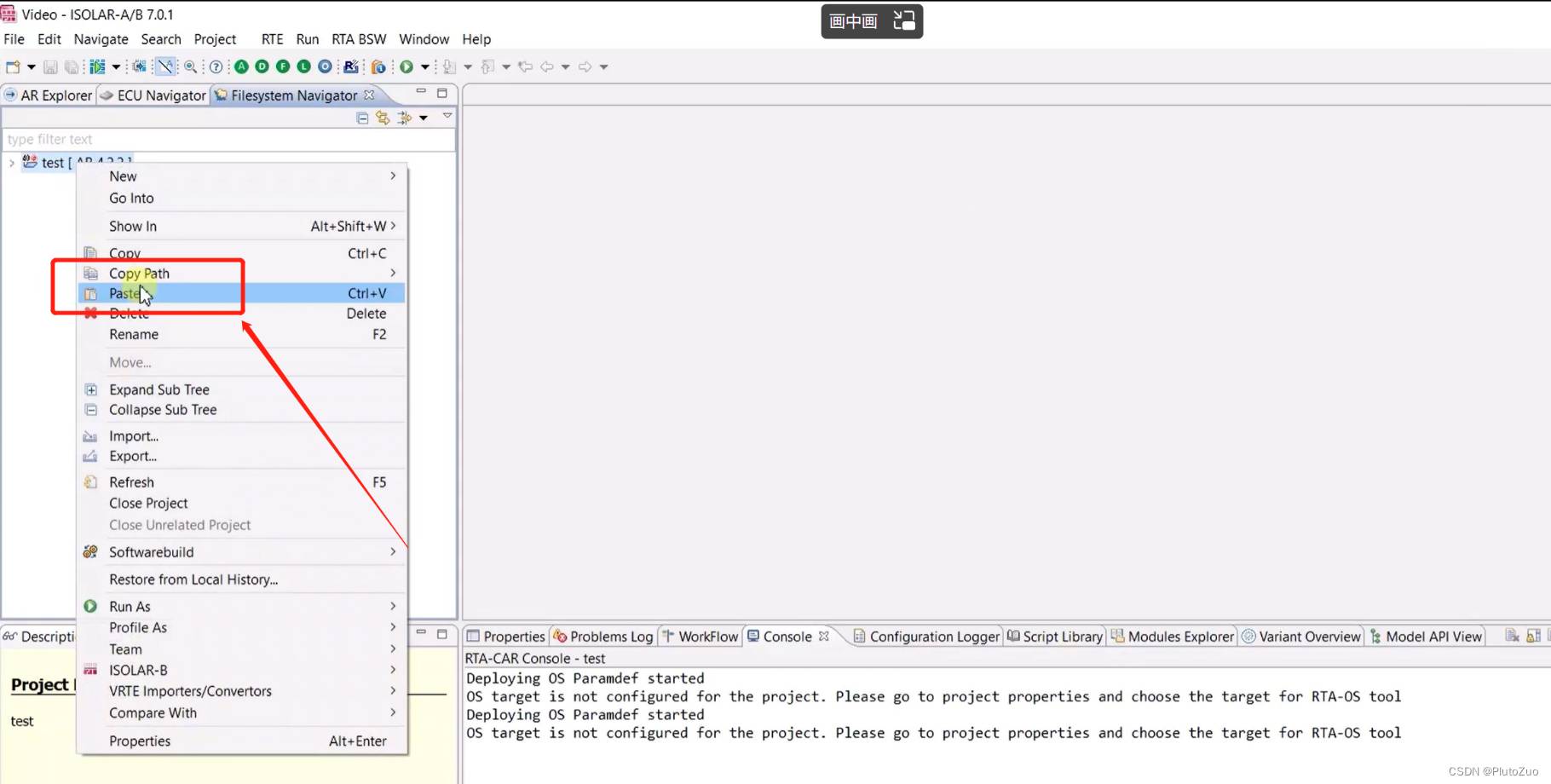Click the type filter text field
This screenshot has width=1551, height=784.
[228, 139]
